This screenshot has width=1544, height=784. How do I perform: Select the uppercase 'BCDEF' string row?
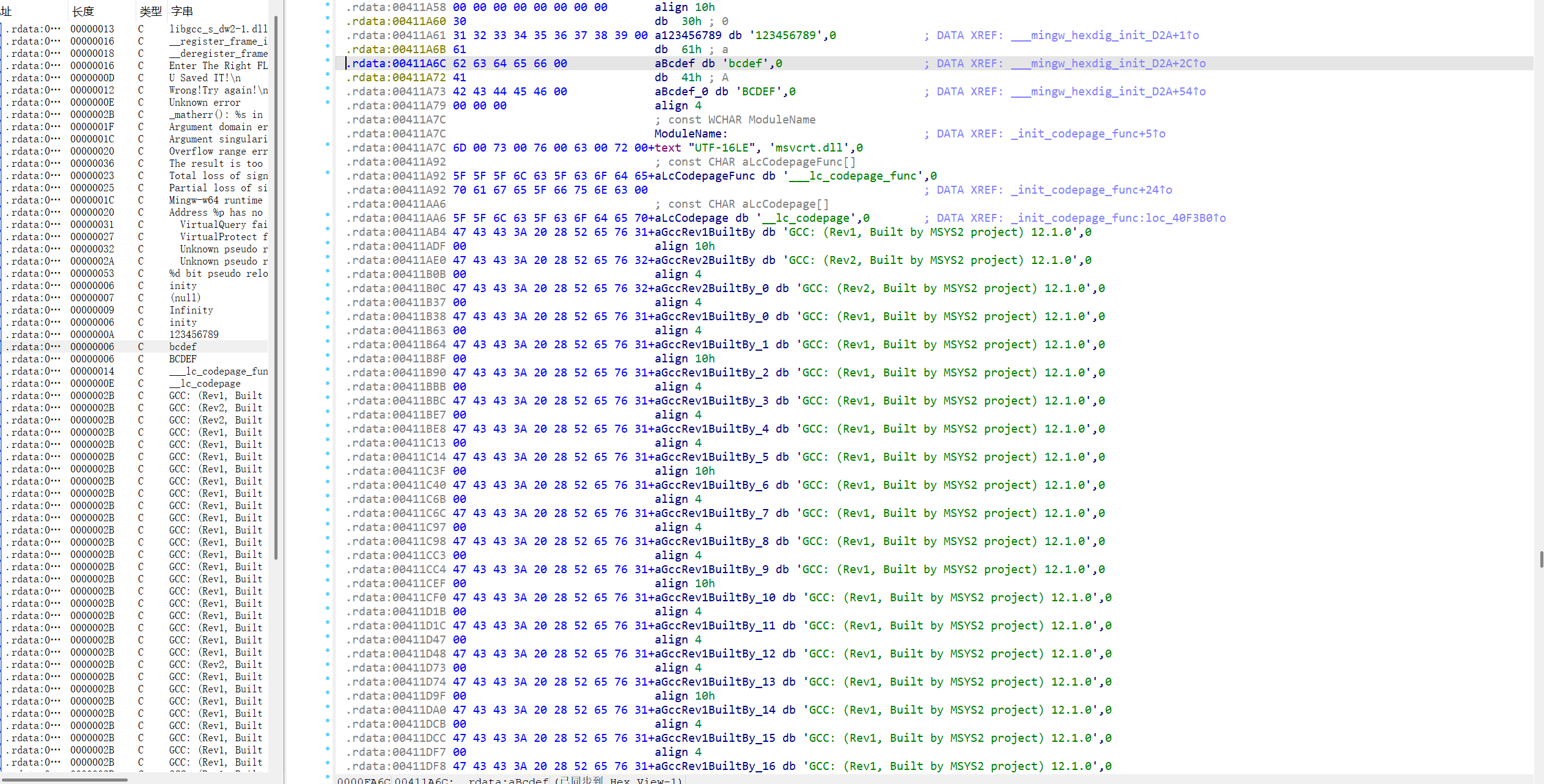pyautogui.click(x=183, y=359)
